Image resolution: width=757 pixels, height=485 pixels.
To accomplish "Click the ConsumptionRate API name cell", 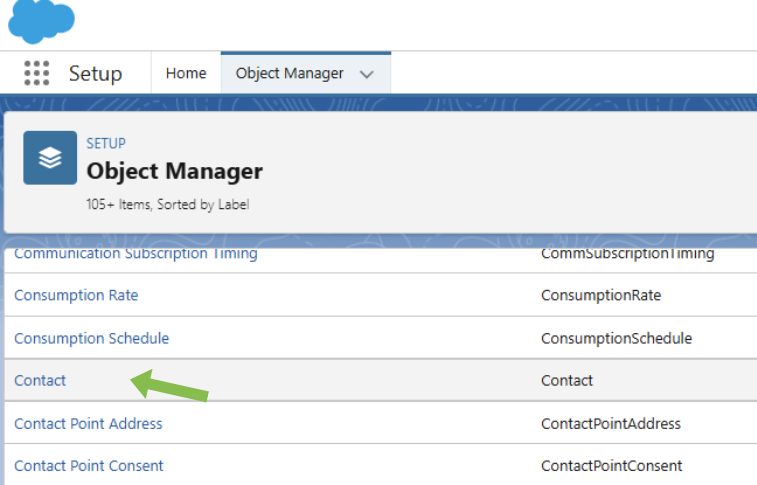I will 601,295.
